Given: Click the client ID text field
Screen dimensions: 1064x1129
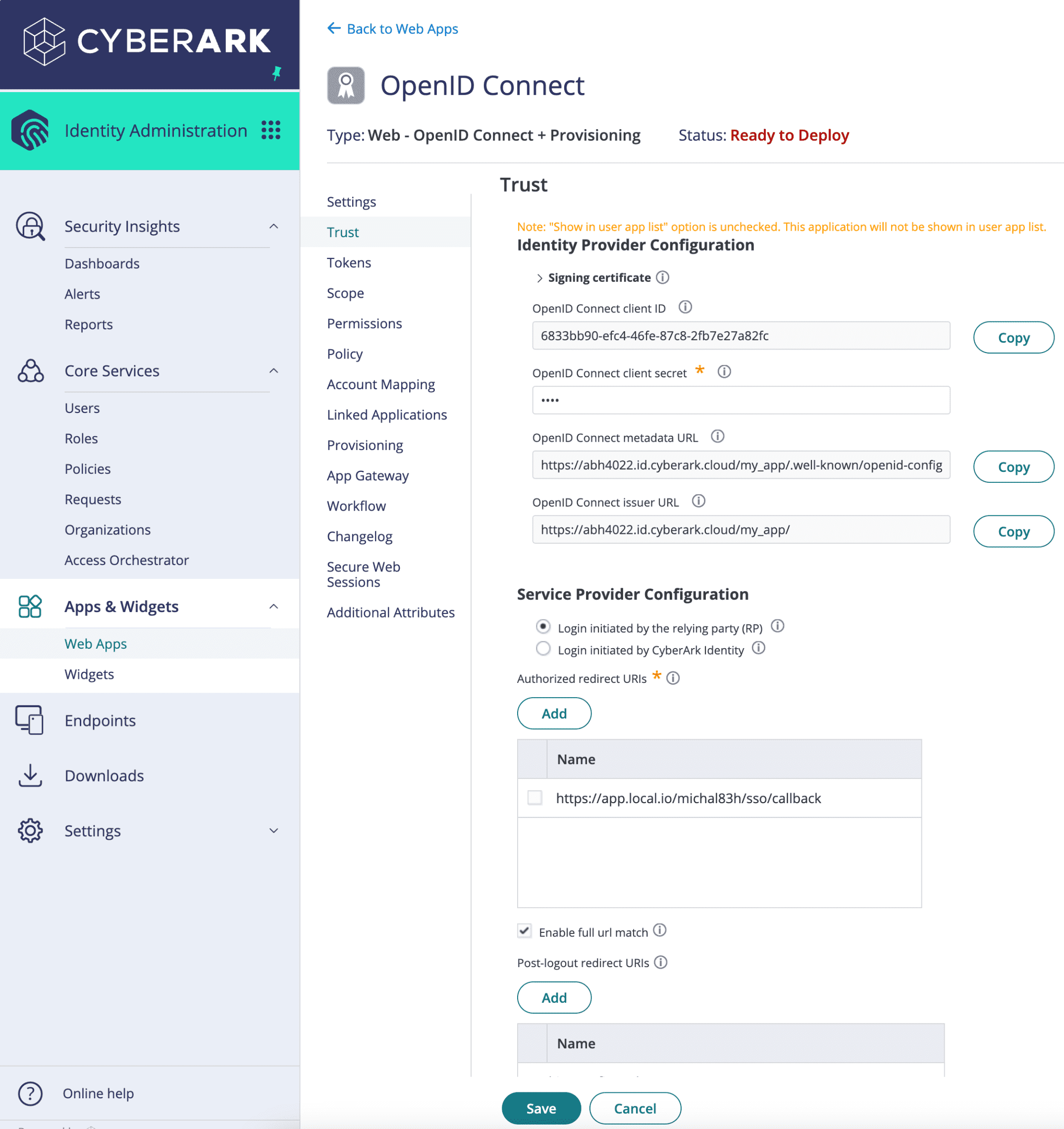Looking at the screenshot, I should 741,335.
